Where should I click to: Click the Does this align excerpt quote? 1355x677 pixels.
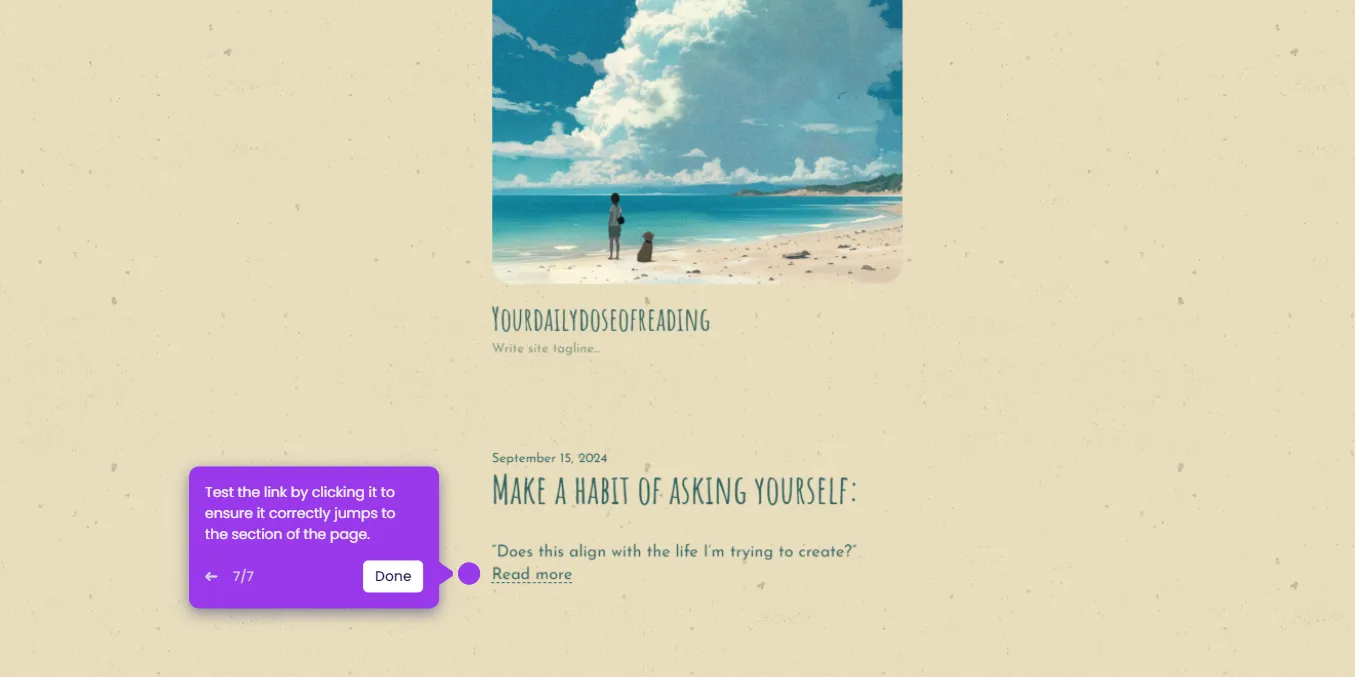675,551
